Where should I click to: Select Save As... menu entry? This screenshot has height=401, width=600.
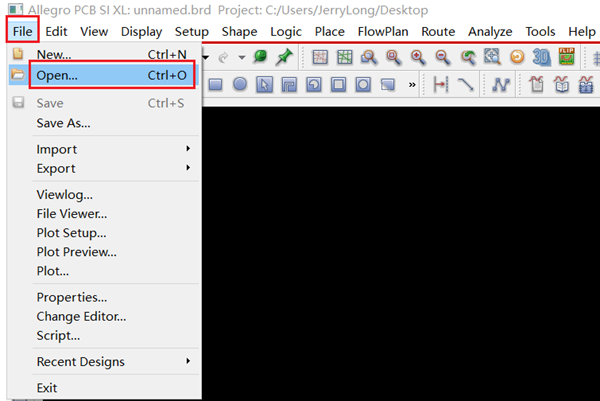(x=63, y=123)
